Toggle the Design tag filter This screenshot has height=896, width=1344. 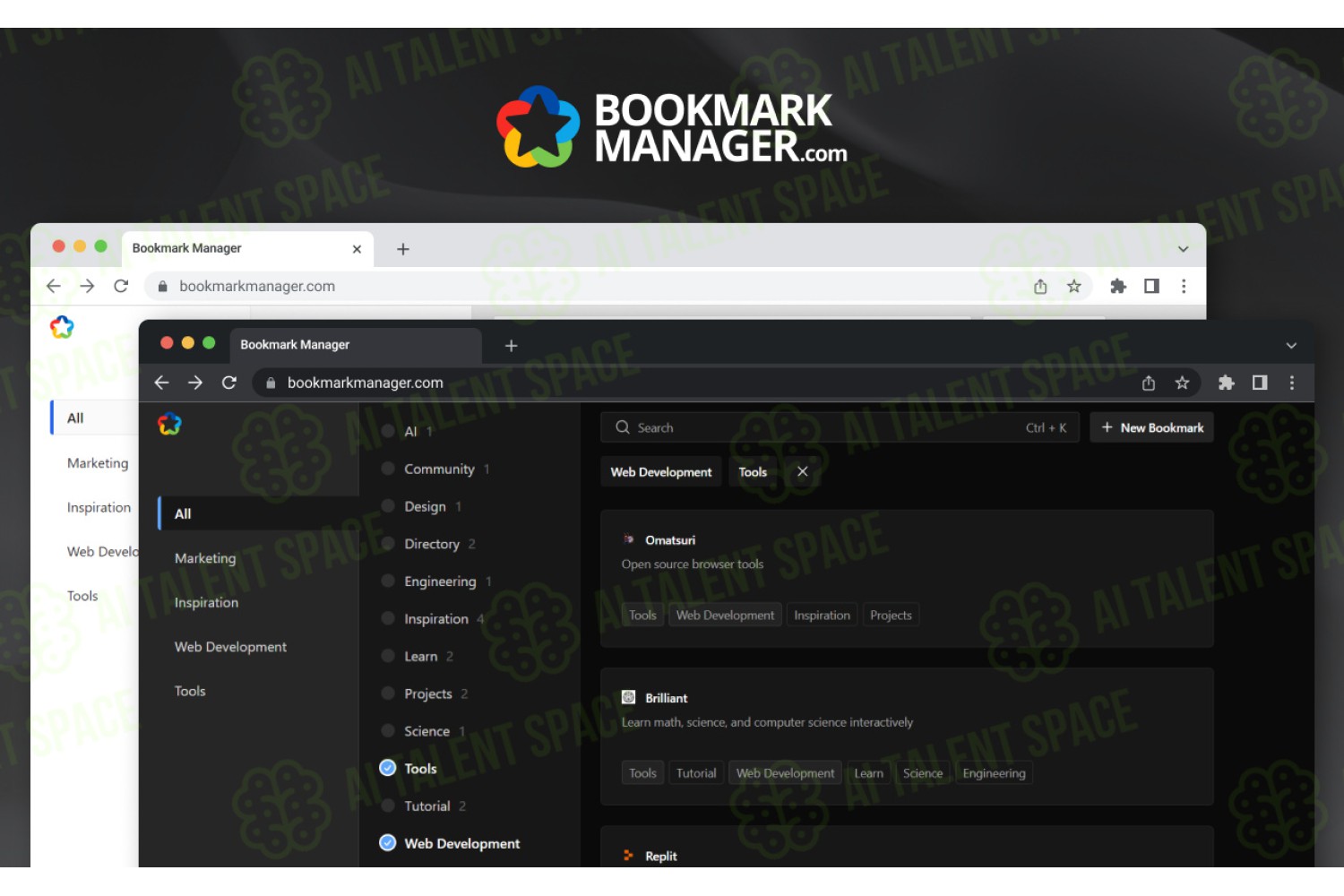pos(388,505)
